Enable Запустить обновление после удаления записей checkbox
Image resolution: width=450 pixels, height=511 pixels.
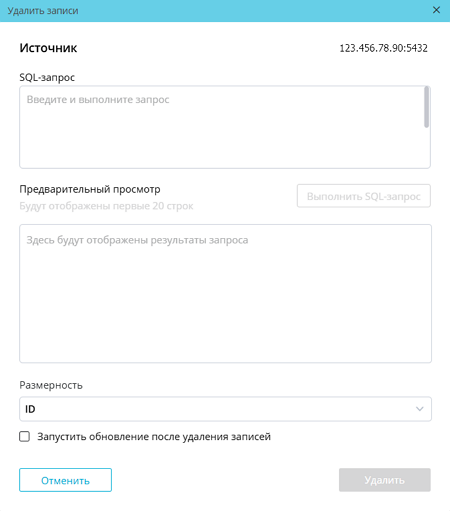25,436
